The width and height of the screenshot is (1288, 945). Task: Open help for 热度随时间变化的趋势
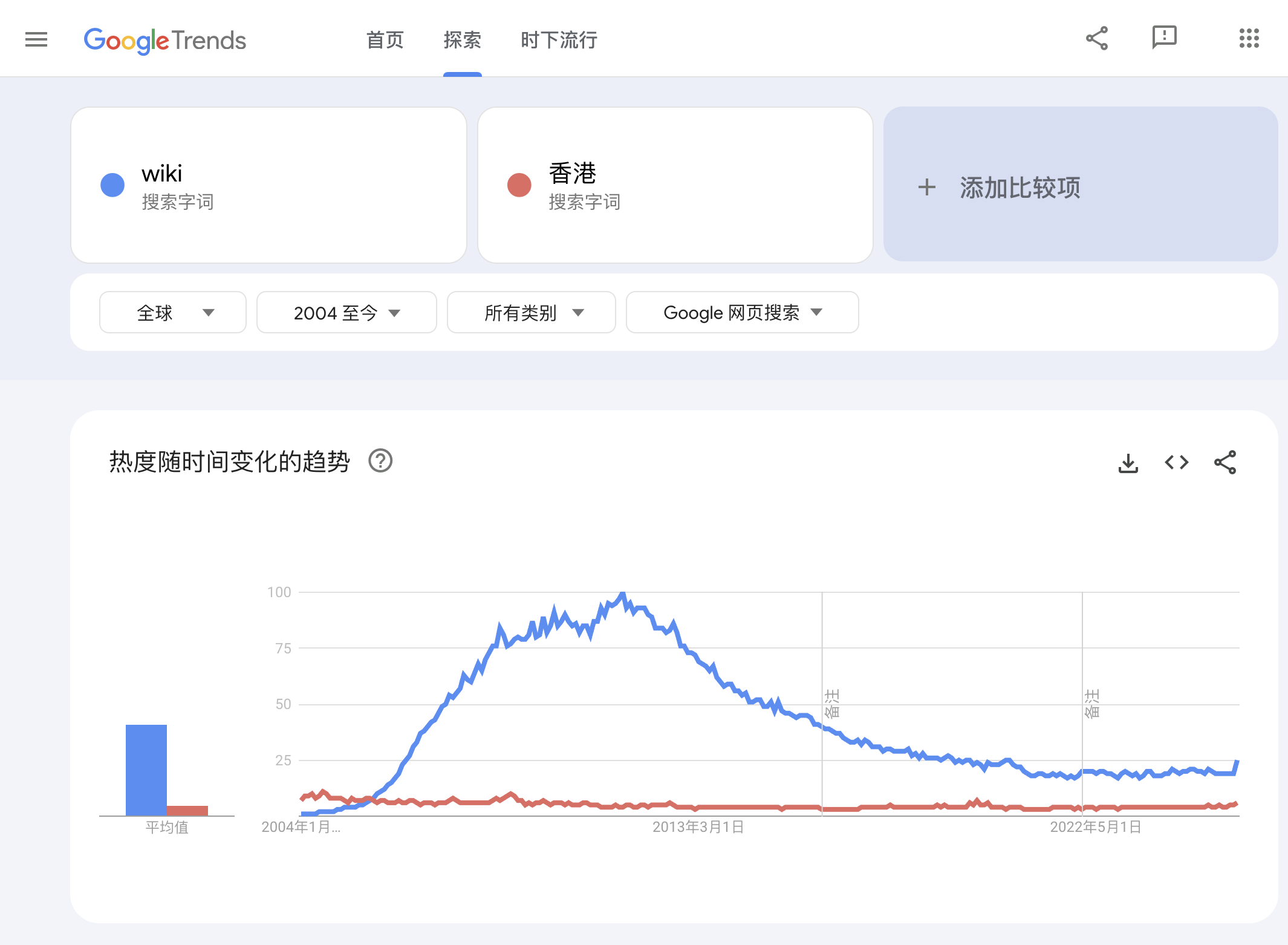[381, 462]
